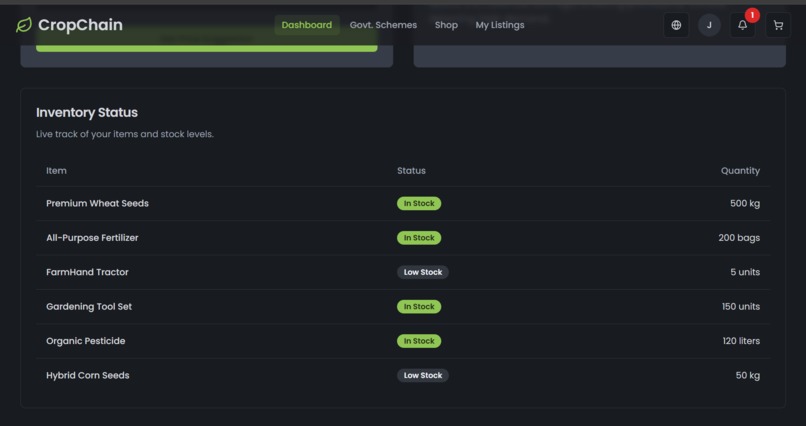This screenshot has height=426, width=806.
Task: Select the FarmHand Tractor item
Action: click(x=87, y=272)
